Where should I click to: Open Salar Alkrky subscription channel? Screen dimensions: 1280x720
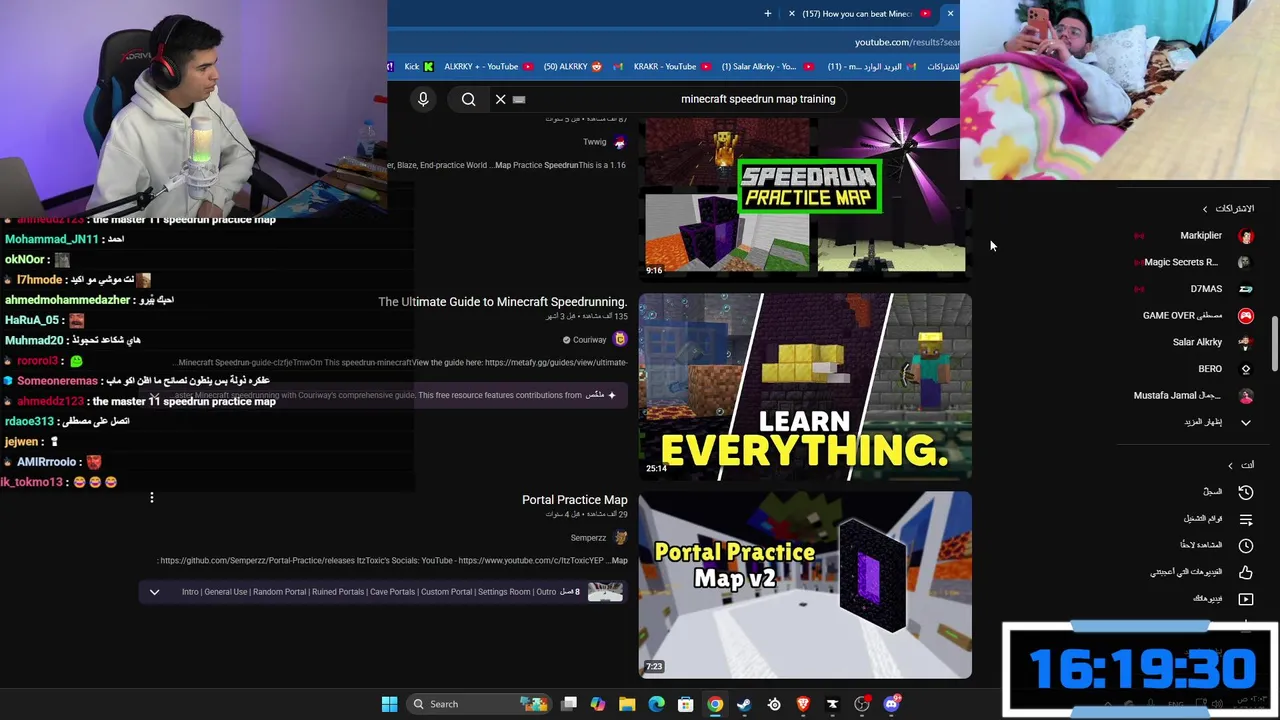1197,342
